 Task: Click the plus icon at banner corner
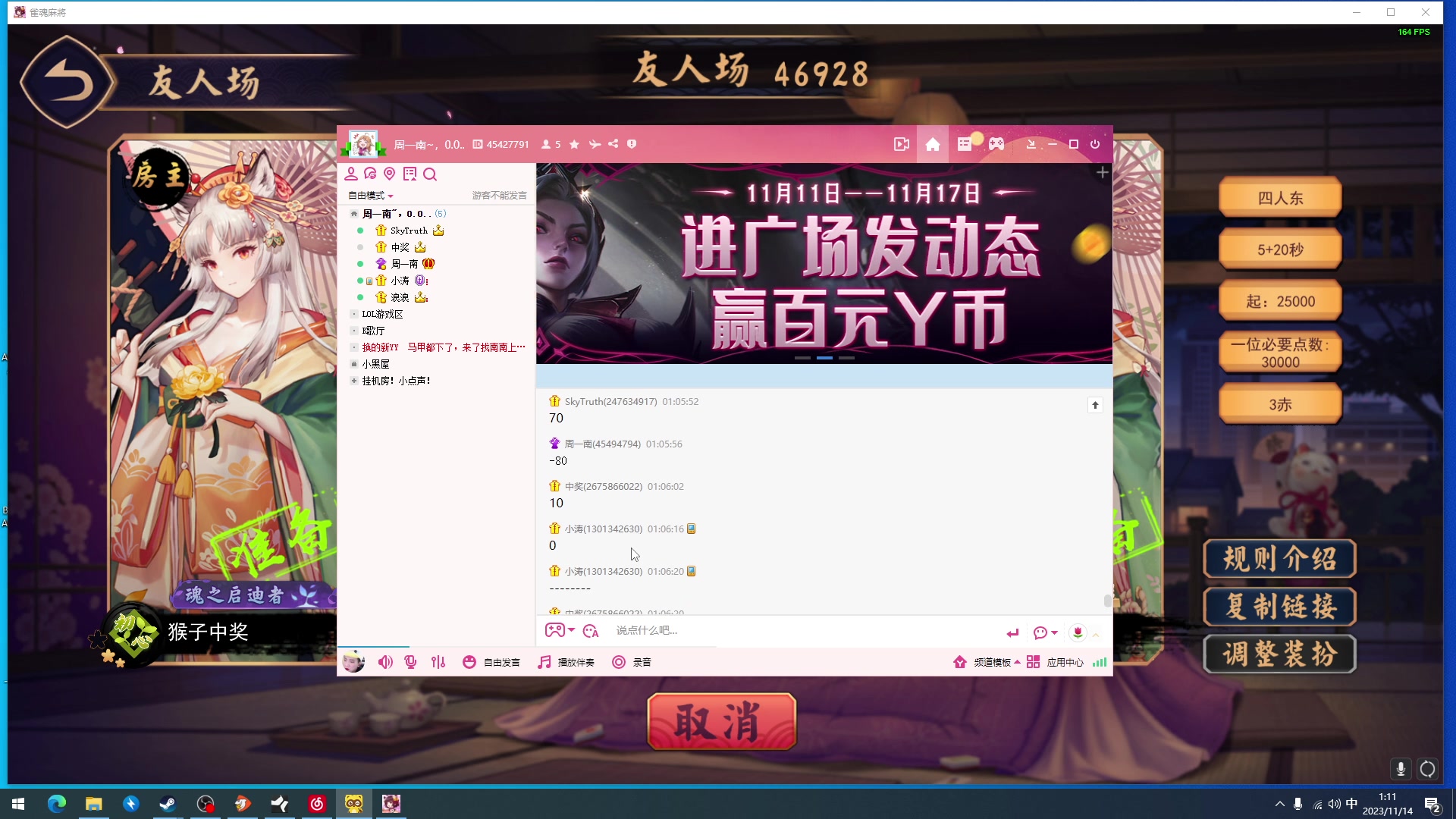[1103, 172]
